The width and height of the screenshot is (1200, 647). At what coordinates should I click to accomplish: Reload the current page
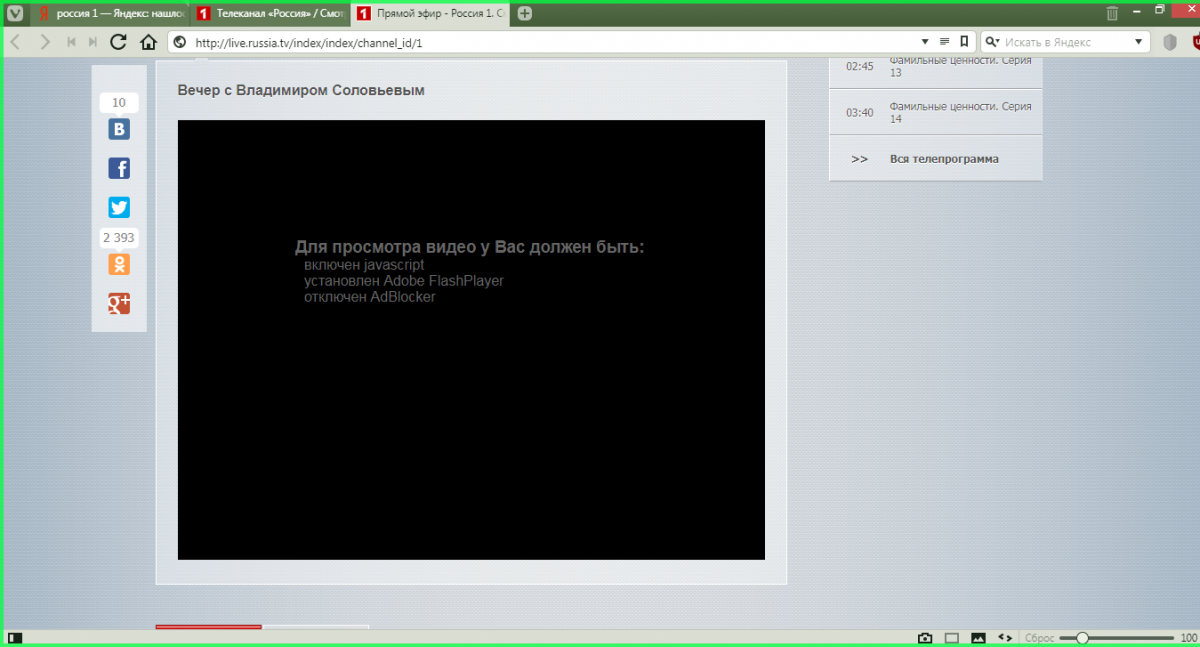118,42
